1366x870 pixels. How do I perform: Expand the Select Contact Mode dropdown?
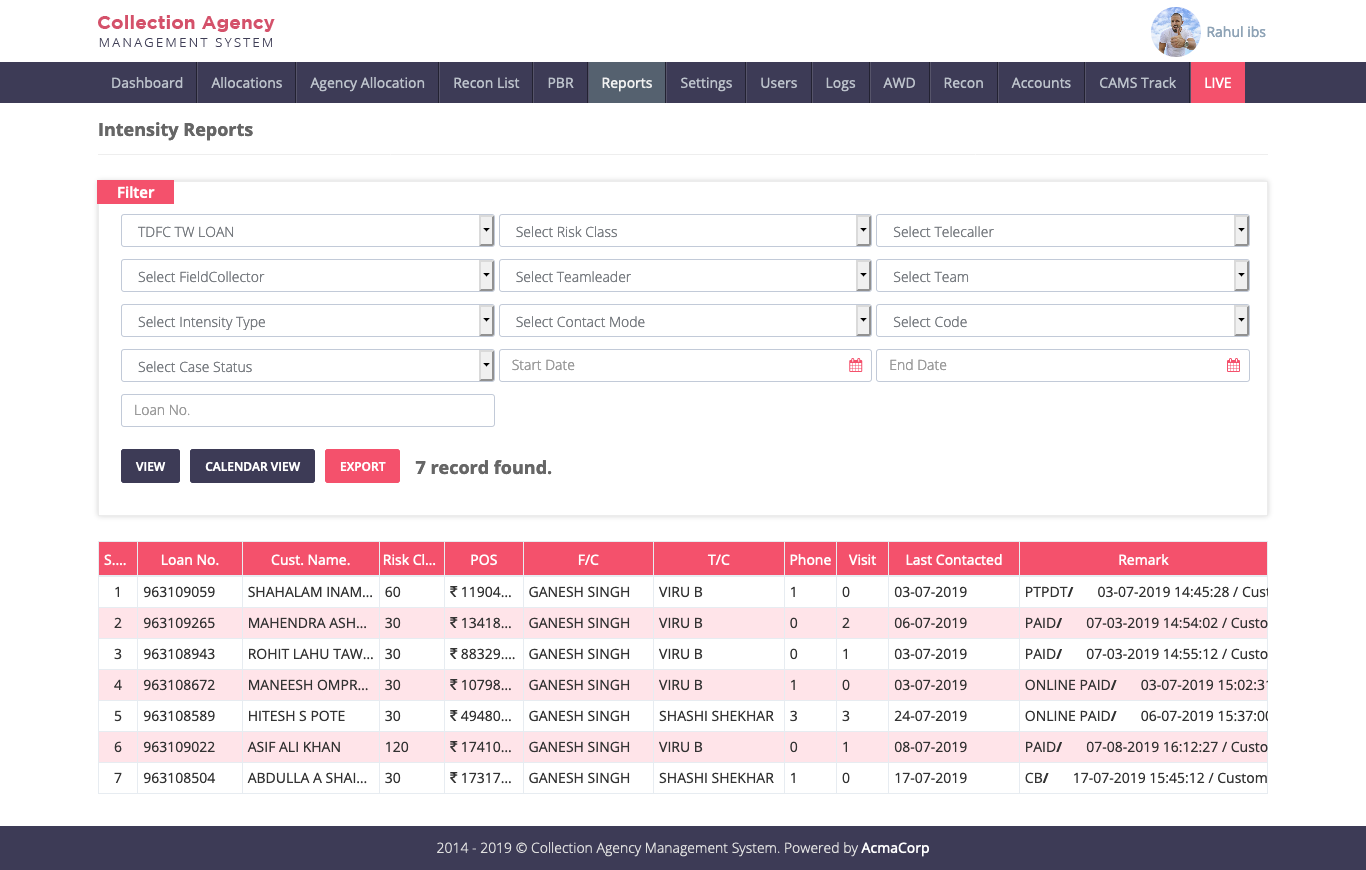(x=685, y=321)
